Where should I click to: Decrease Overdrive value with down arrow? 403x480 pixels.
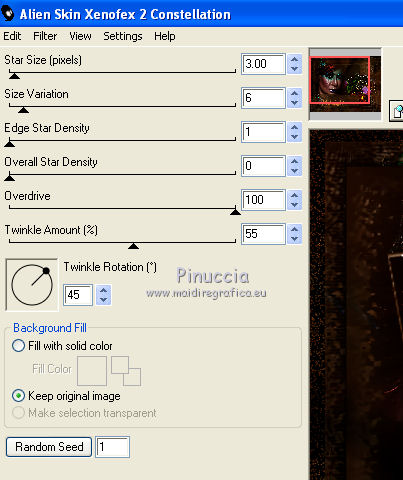[294, 204]
